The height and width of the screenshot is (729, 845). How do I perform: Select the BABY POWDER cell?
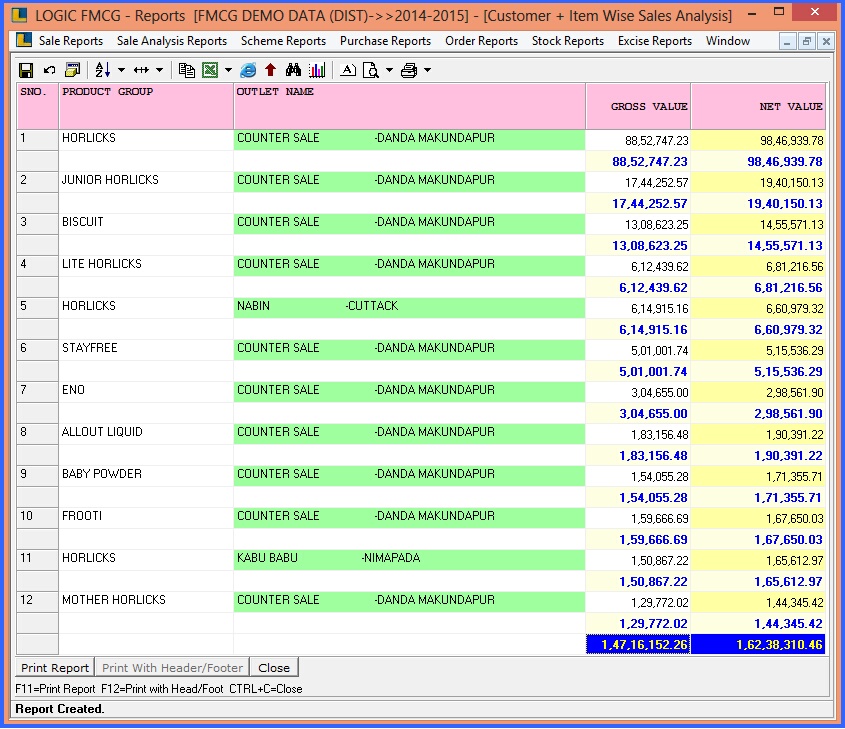point(146,475)
